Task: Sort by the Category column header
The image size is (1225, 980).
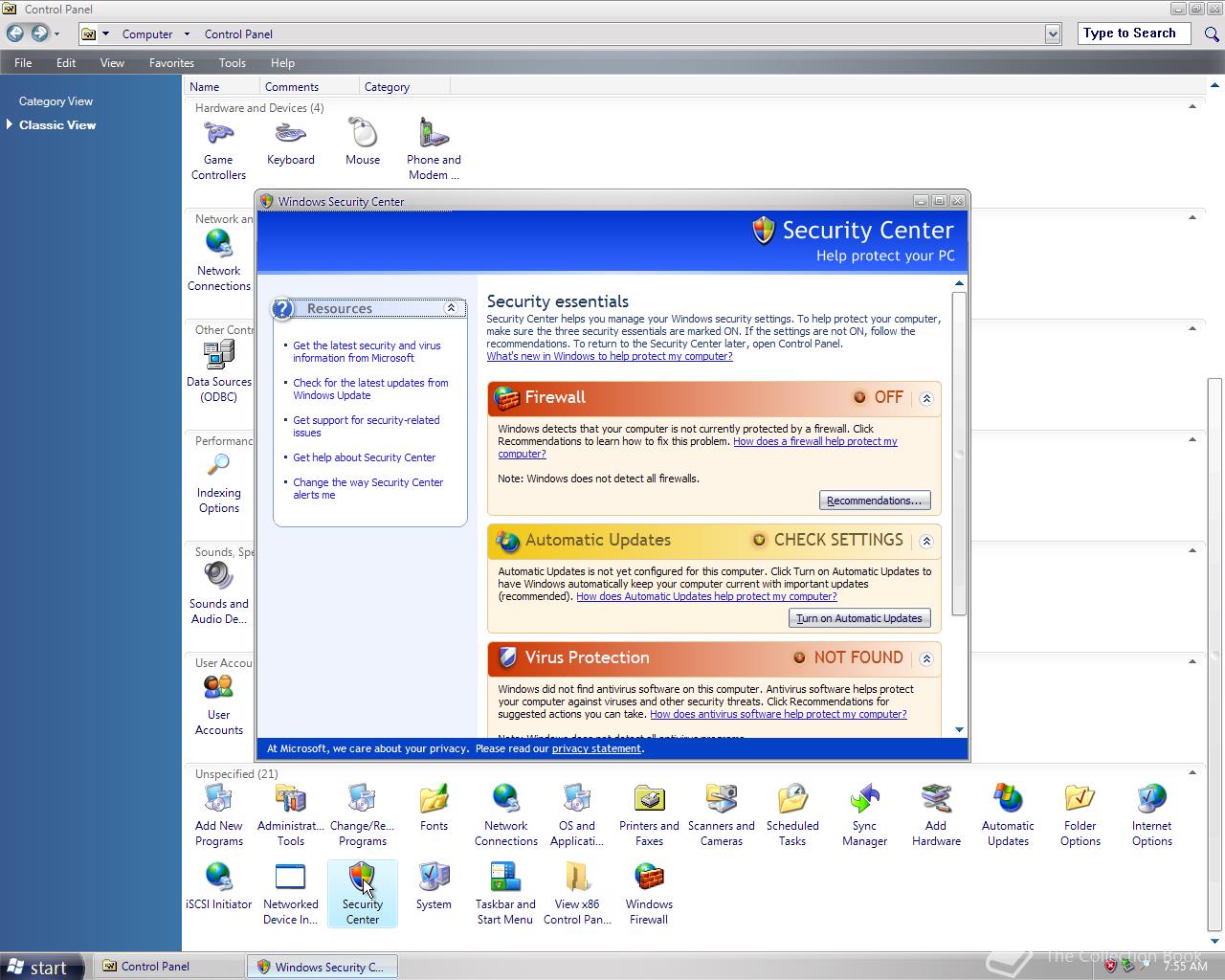Action: (404, 86)
